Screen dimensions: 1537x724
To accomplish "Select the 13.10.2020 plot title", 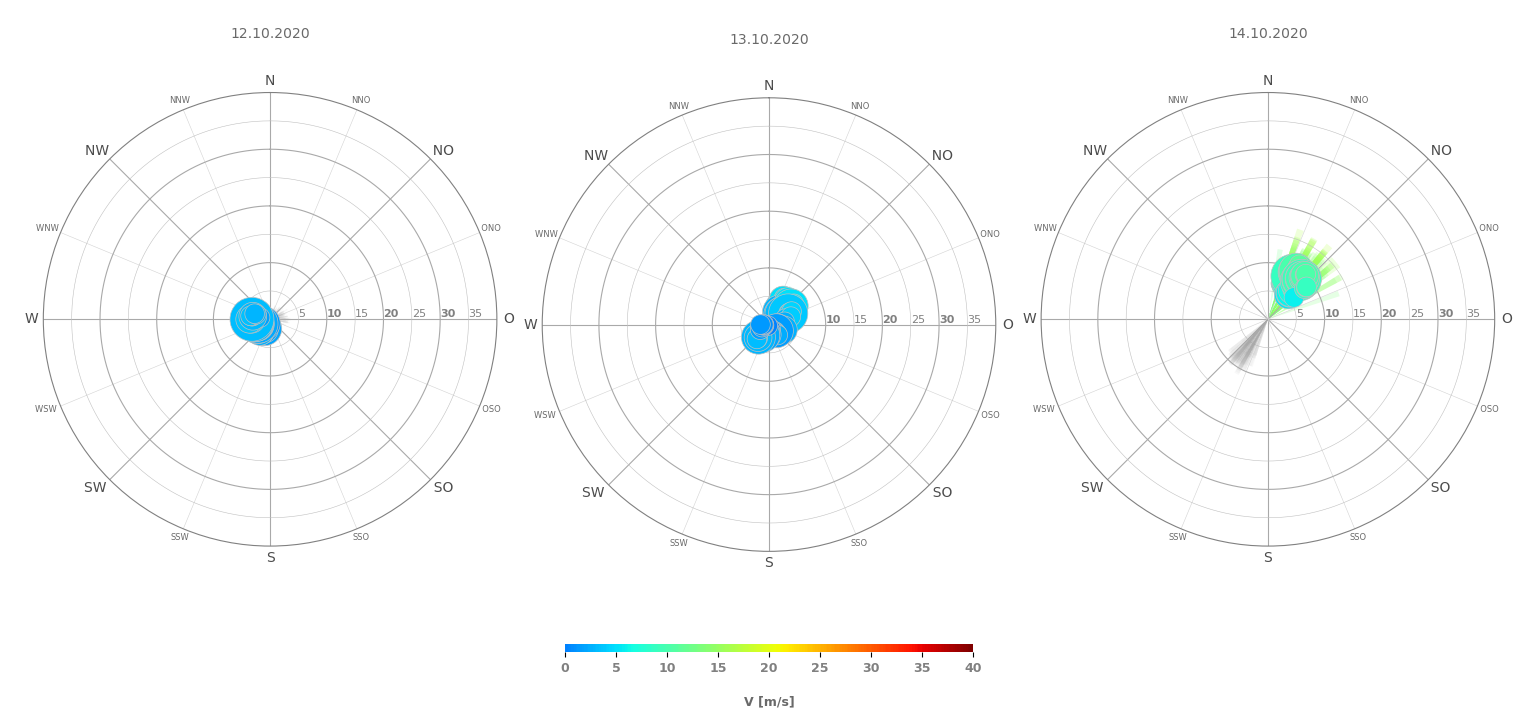I will (768, 38).
